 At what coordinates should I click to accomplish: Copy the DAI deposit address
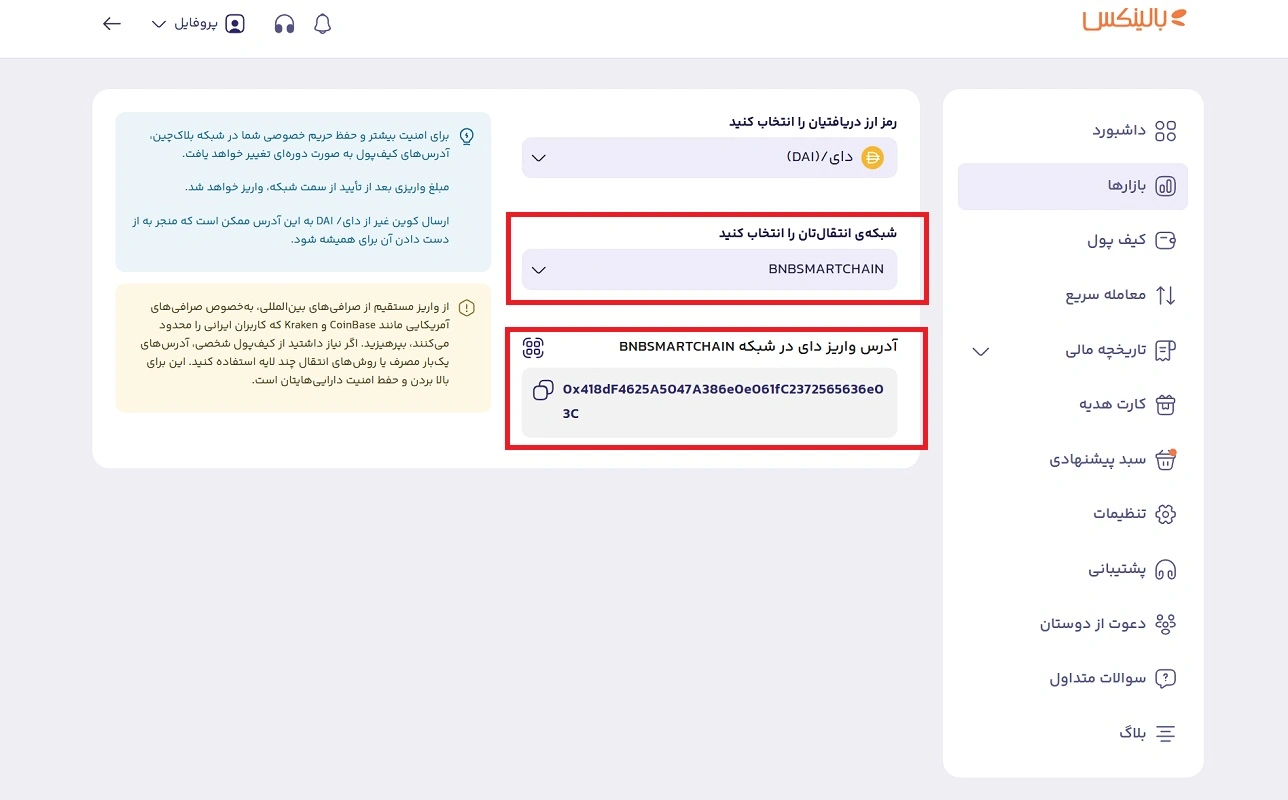coord(543,390)
